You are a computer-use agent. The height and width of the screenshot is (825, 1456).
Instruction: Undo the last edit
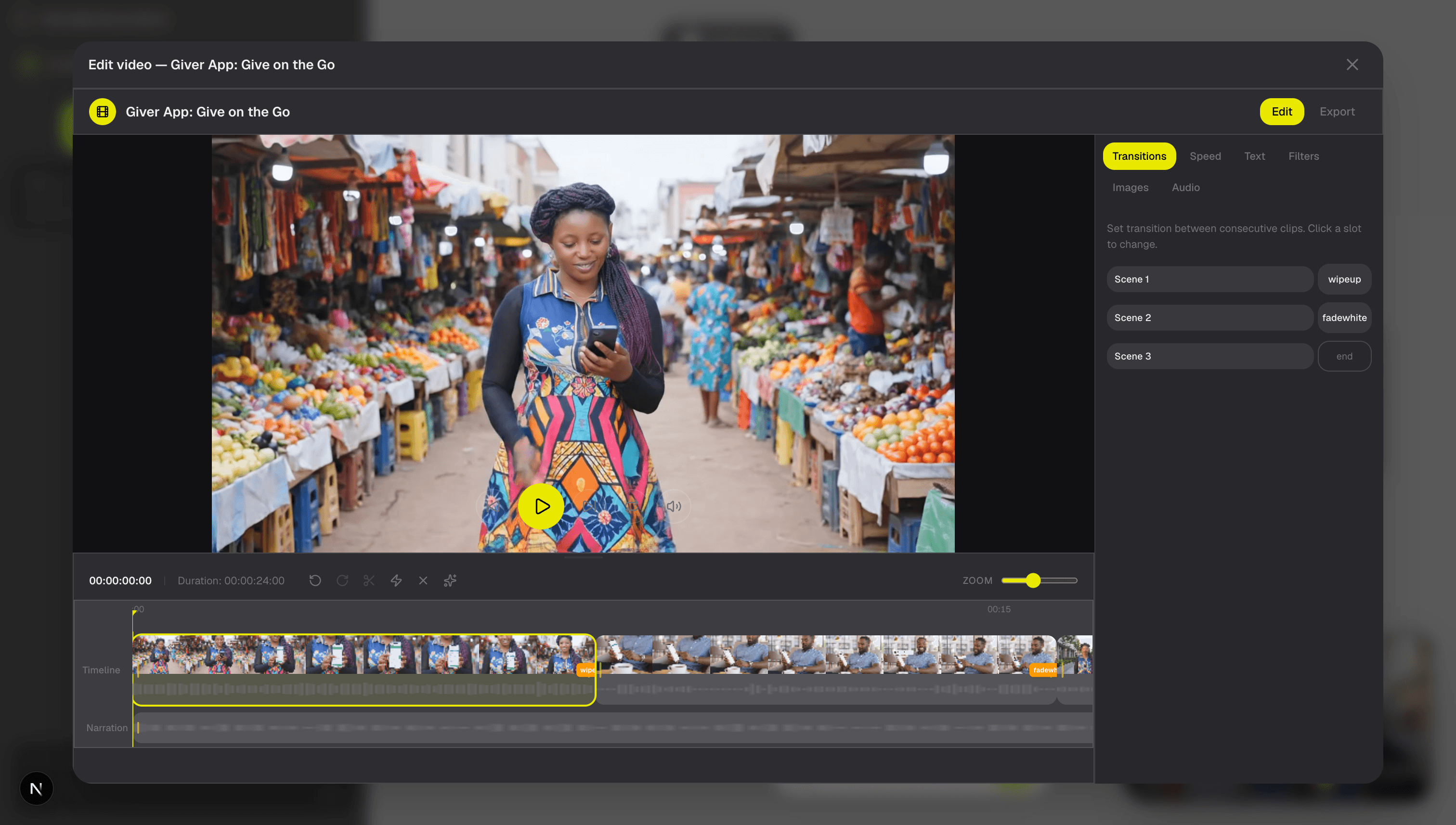point(315,580)
